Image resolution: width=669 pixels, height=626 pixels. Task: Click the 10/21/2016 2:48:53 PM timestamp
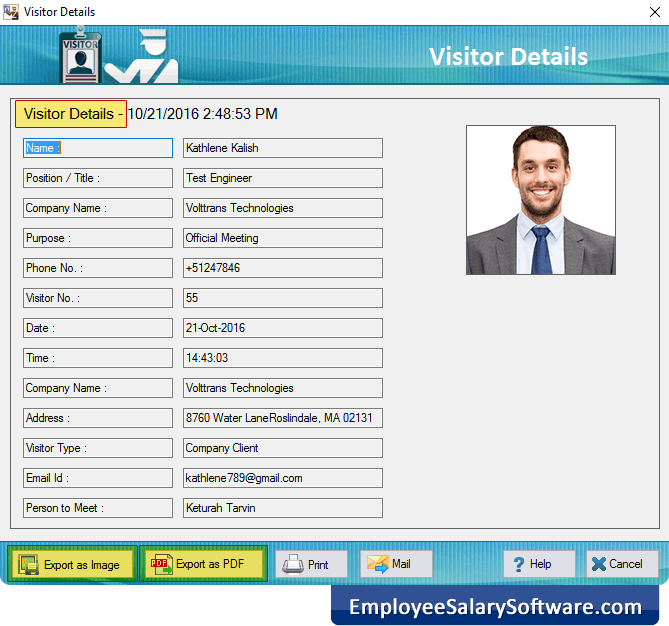pyautogui.click(x=203, y=114)
